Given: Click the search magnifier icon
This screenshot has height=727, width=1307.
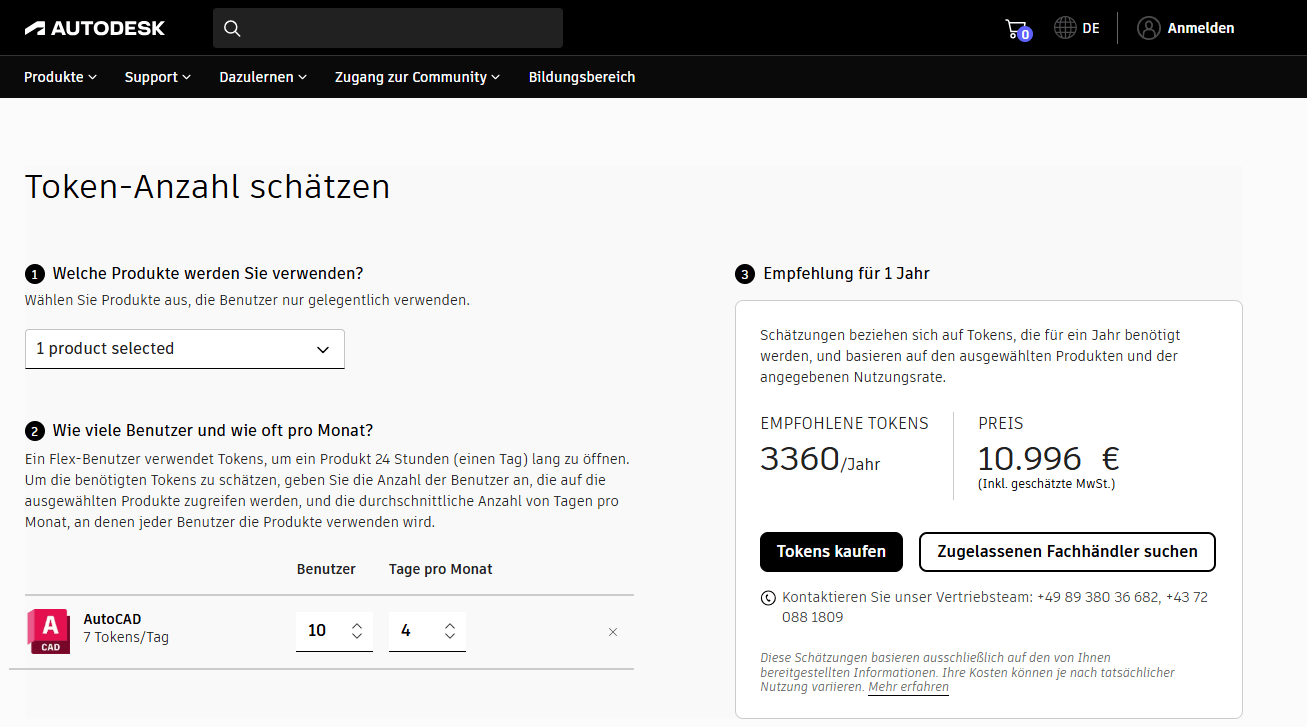Looking at the screenshot, I should [x=232, y=28].
